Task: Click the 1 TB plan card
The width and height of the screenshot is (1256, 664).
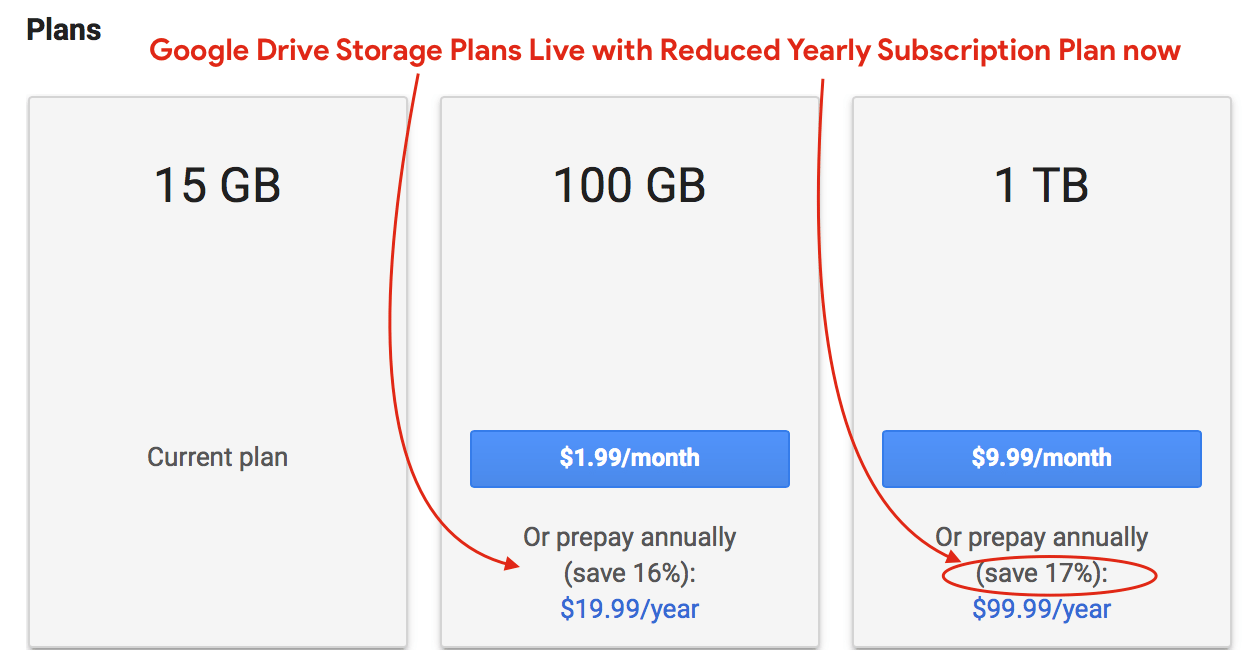Action: coord(1041,300)
